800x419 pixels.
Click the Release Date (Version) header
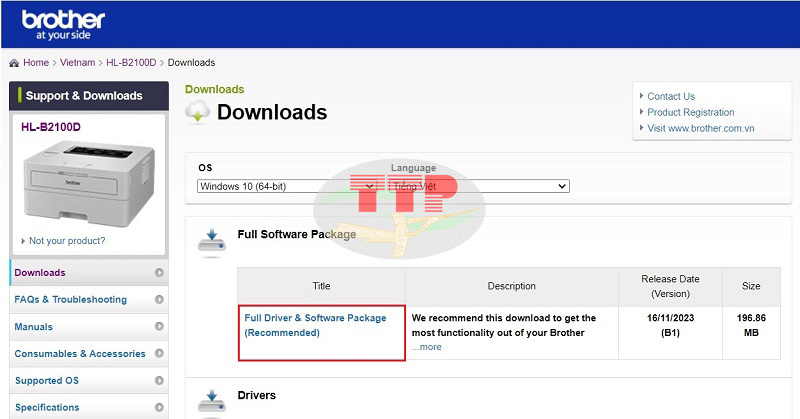(x=670, y=286)
